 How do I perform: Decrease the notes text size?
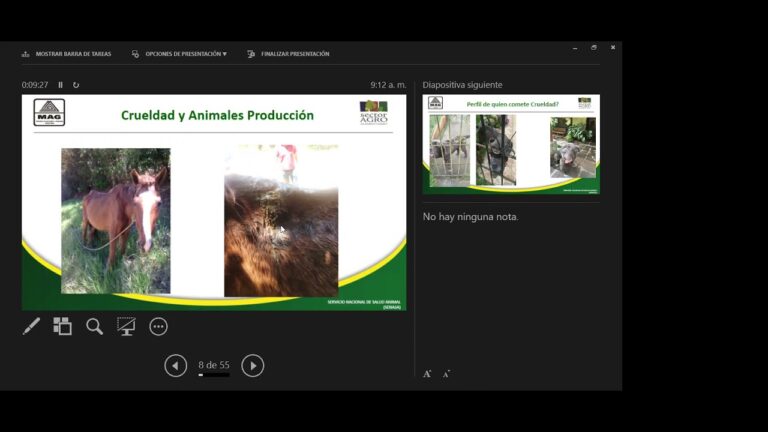click(x=446, y=374)
